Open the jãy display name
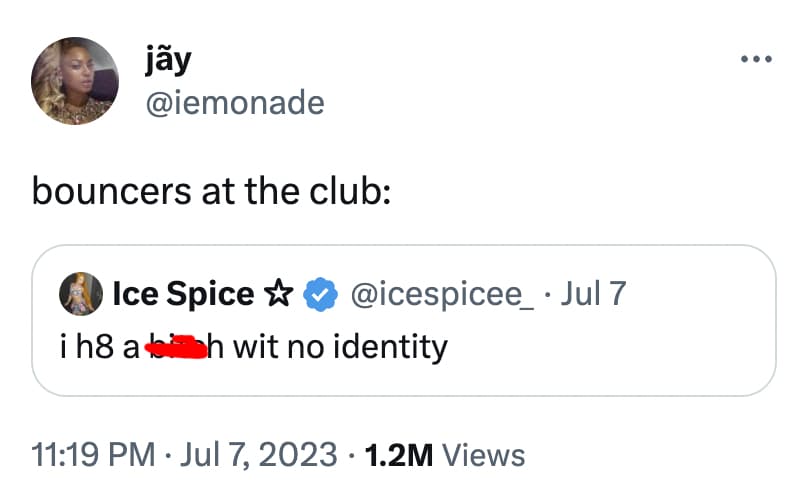 pos(169,60)
